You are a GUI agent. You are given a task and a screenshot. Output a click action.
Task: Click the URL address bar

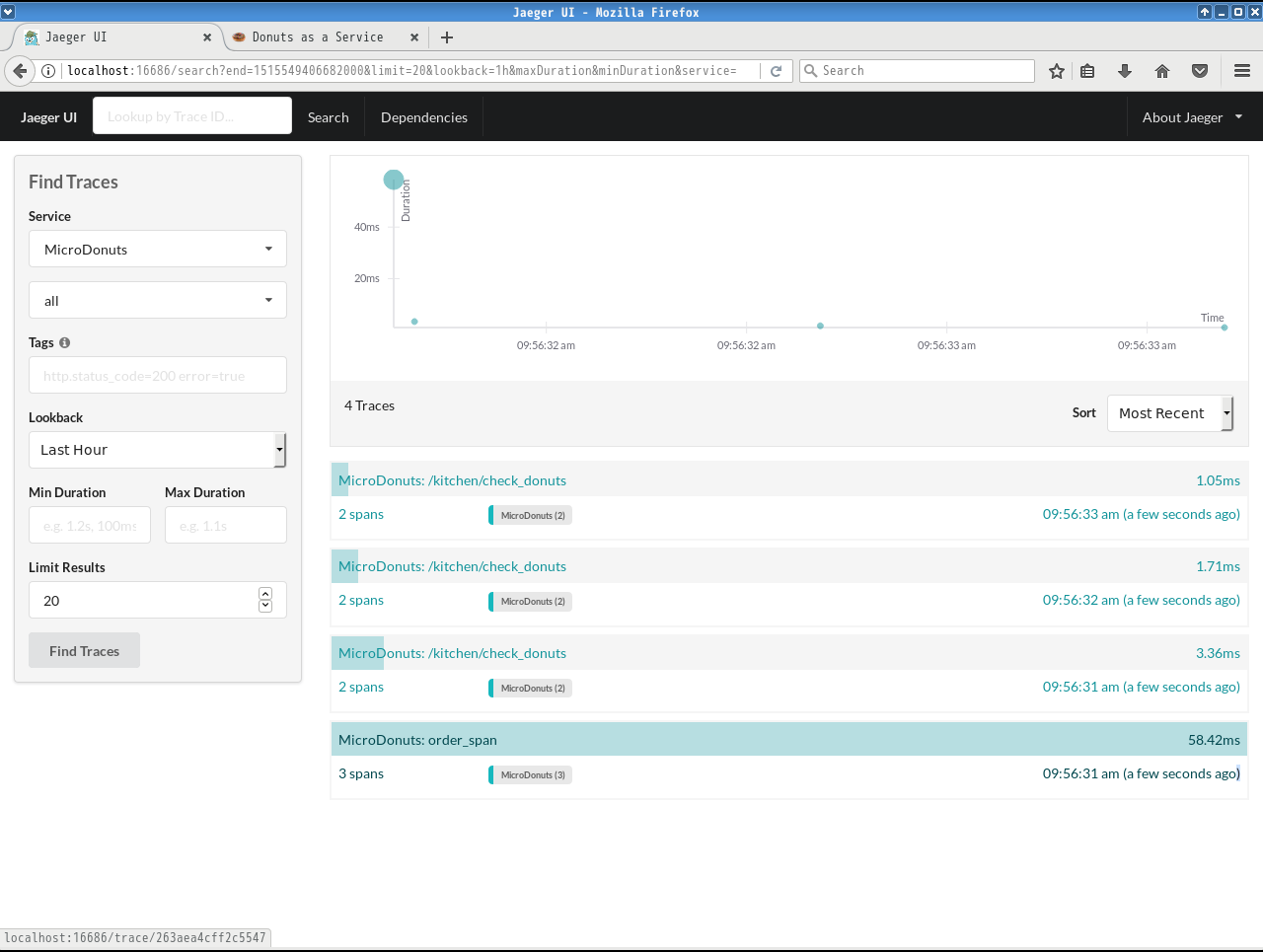click(x=409, y=71)
